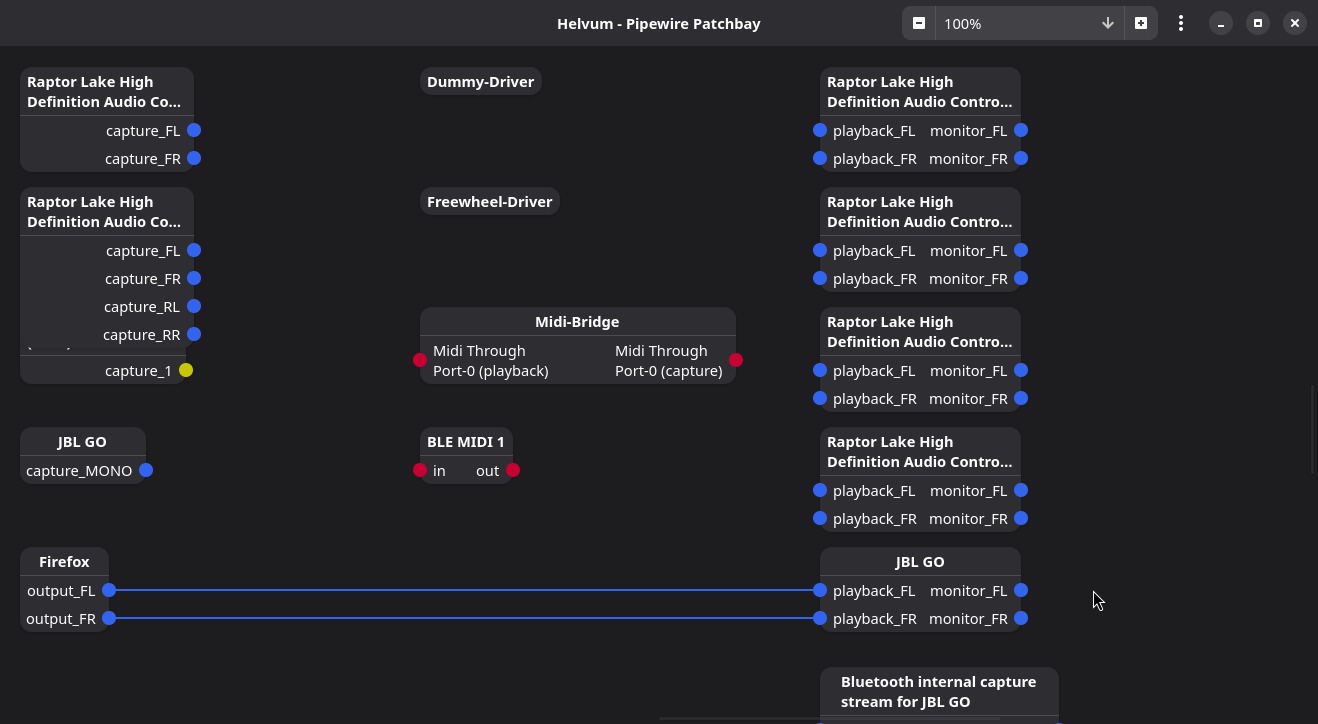The width and height of the screenshot is (1318, 724).
Task: Open the zoom level dropdown arrow
Action: 1107,23
